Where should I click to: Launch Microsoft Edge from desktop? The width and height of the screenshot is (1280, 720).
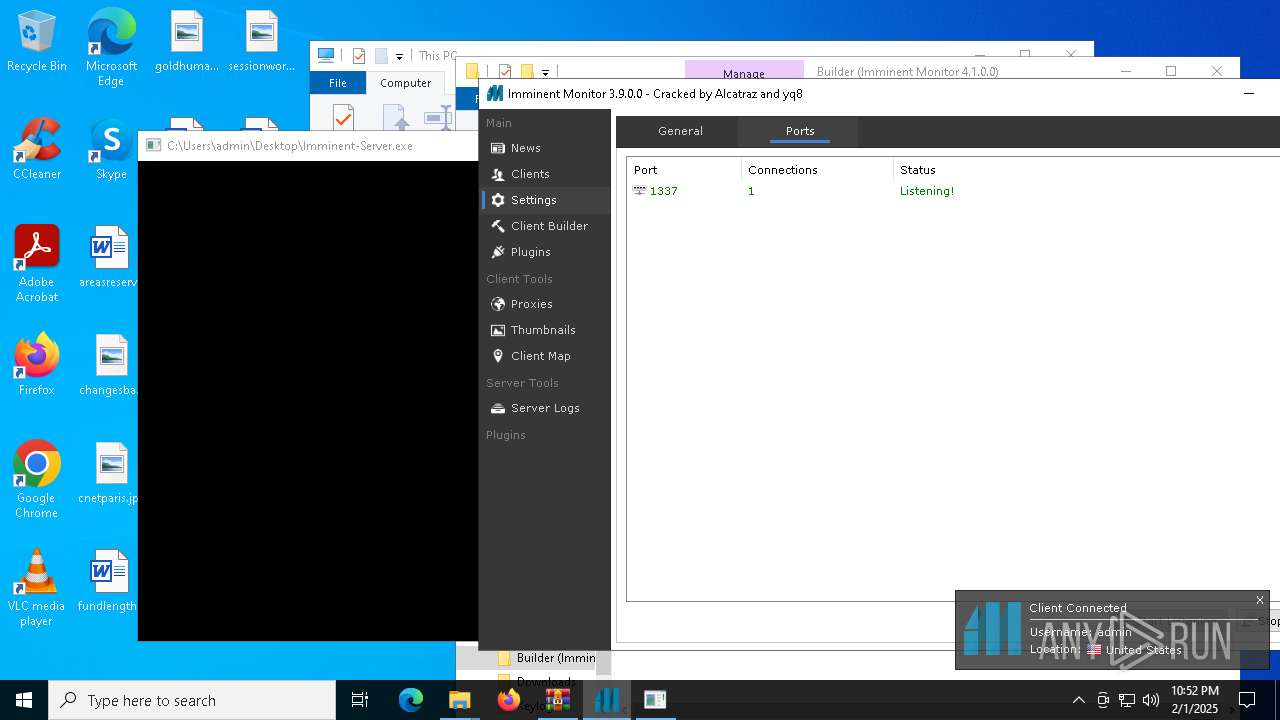coord(111,48)
